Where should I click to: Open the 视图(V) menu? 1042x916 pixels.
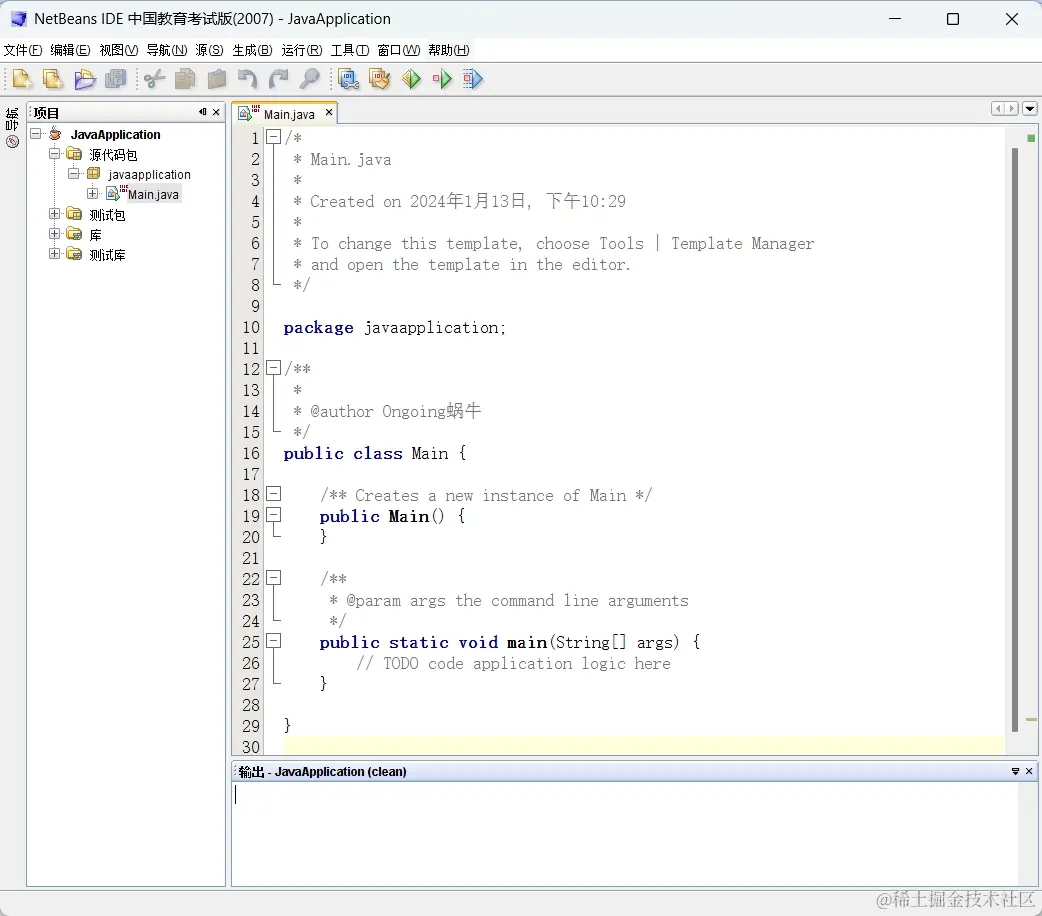pyautogui.click(x=119, y=51)
